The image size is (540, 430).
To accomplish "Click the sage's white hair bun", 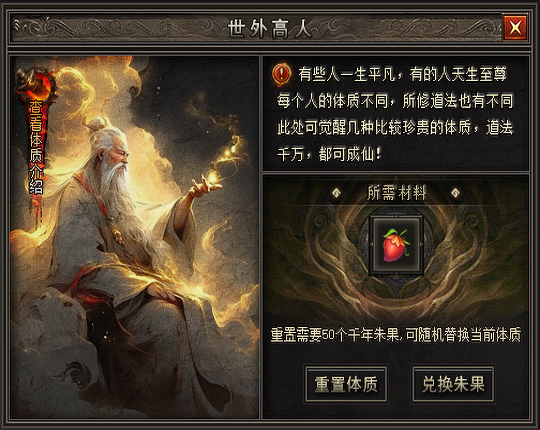I will pos(97,122).
